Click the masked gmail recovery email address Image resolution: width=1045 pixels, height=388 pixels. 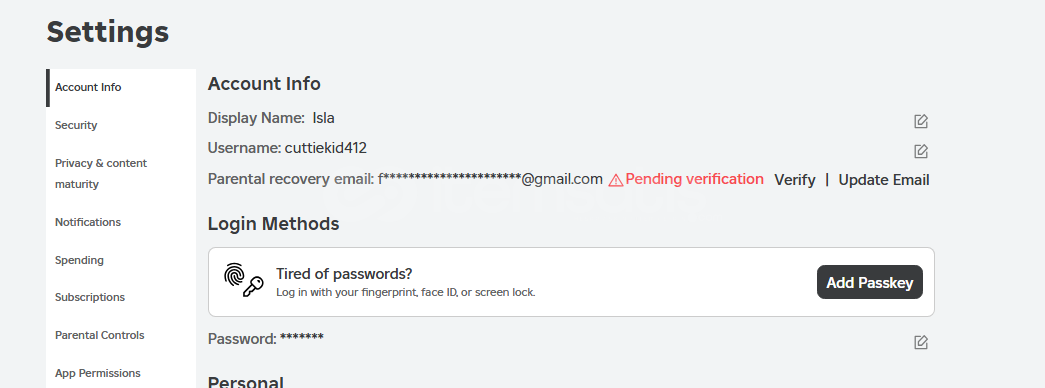(x=491, y=179)
